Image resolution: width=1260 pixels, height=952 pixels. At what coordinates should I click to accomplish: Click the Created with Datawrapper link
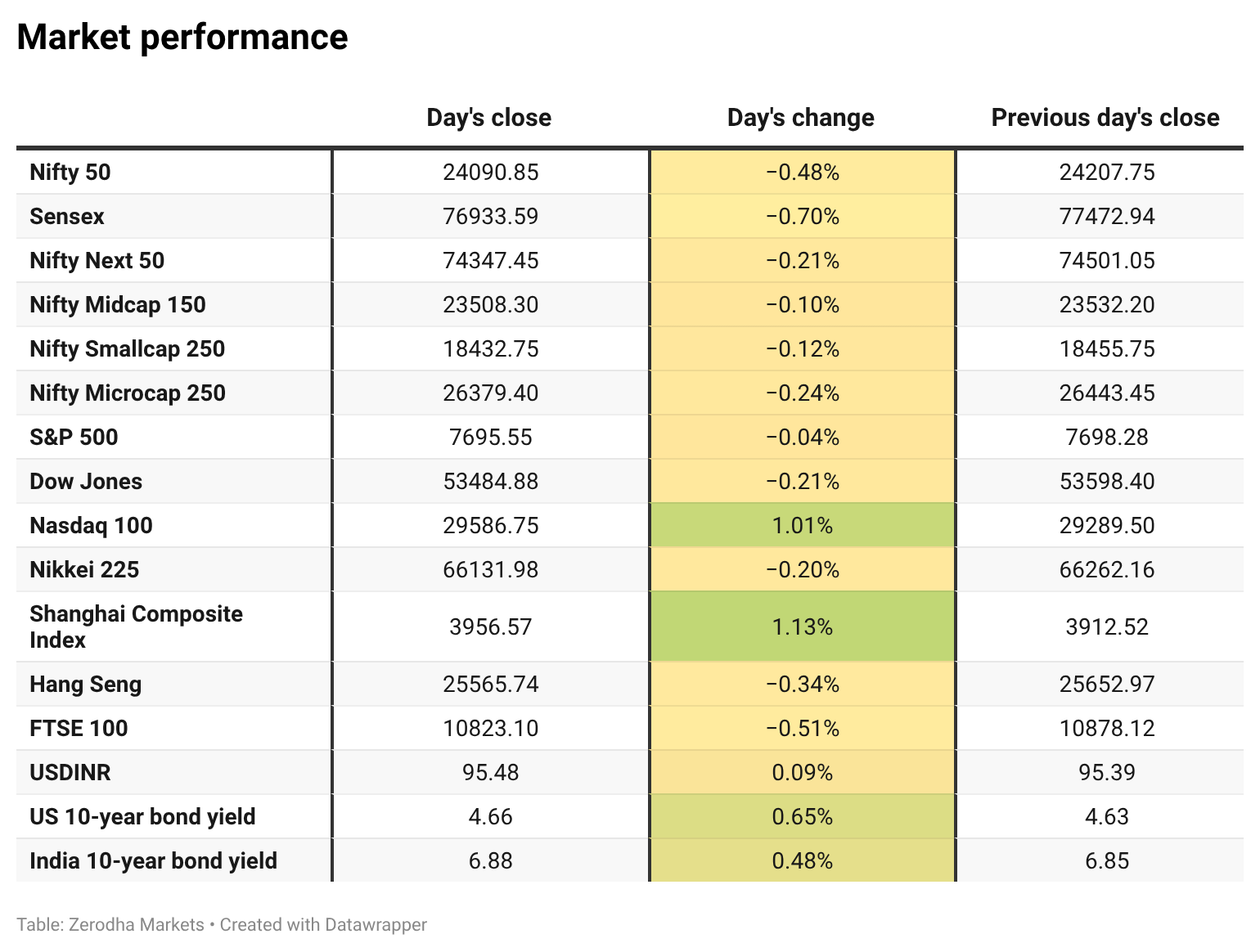click(323, 925)
